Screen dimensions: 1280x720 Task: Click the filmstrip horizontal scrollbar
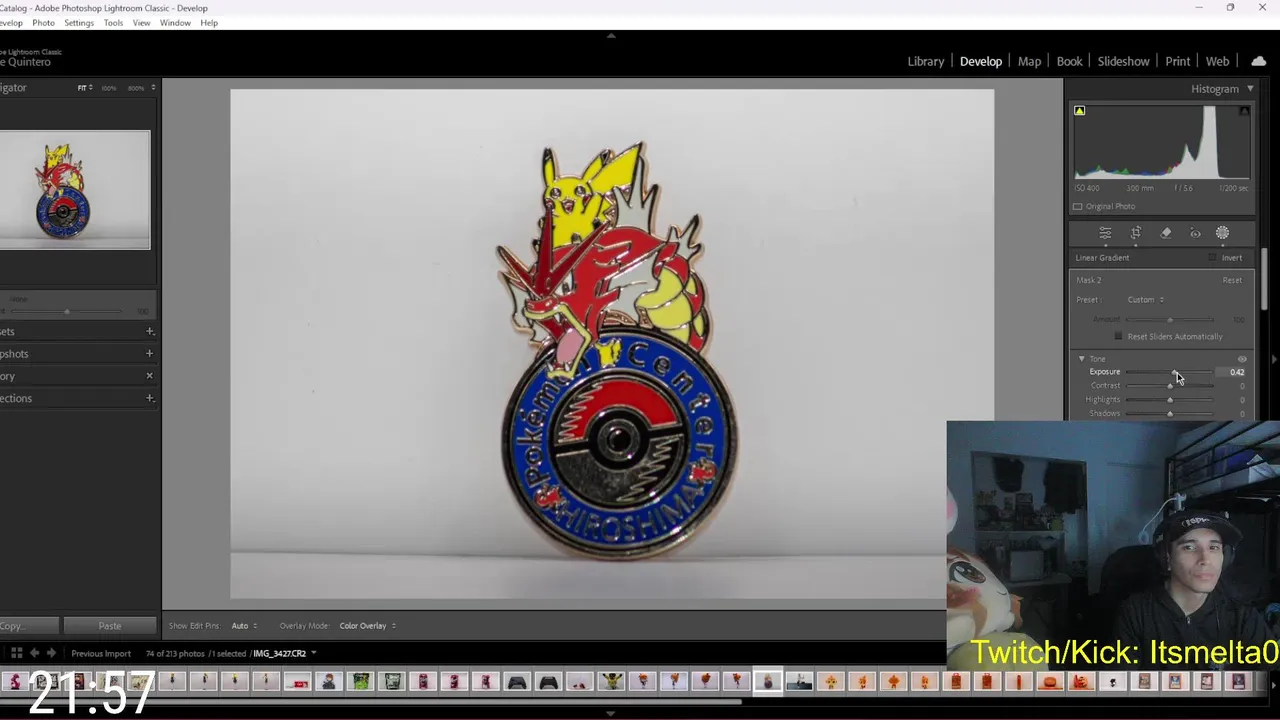370,701
